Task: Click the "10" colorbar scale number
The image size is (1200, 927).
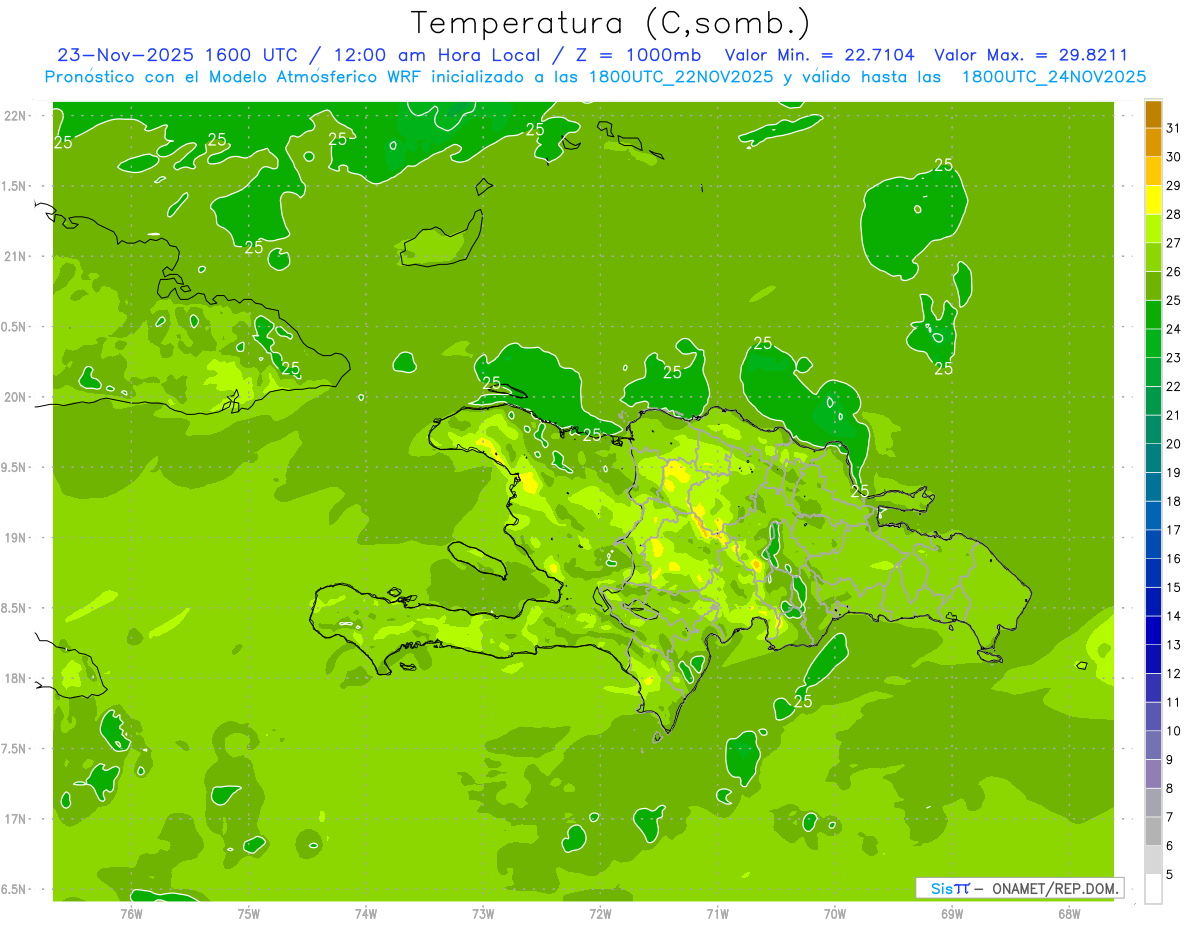Action: tap(1174, 731)
